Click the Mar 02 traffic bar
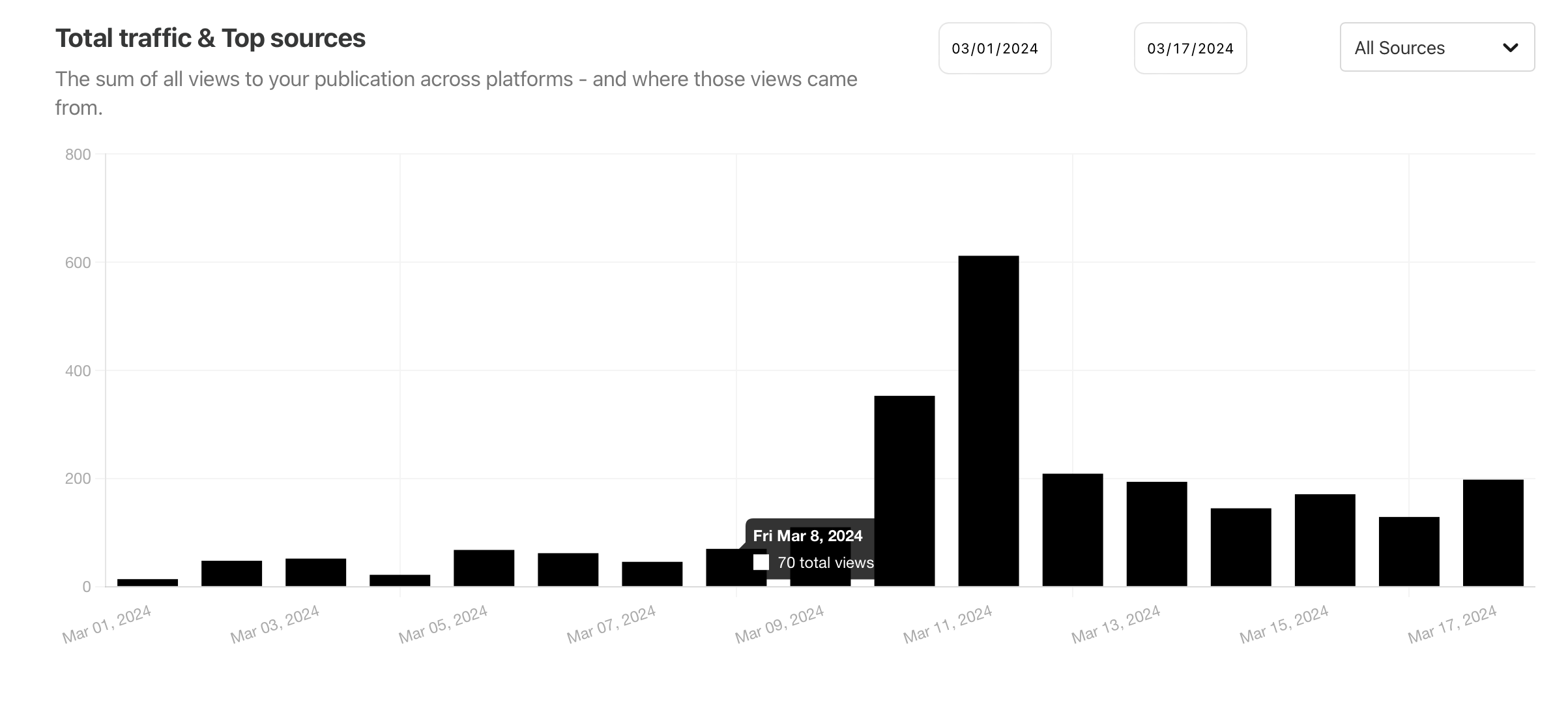This screenshot has width=1568, height=712. [231, 573]
